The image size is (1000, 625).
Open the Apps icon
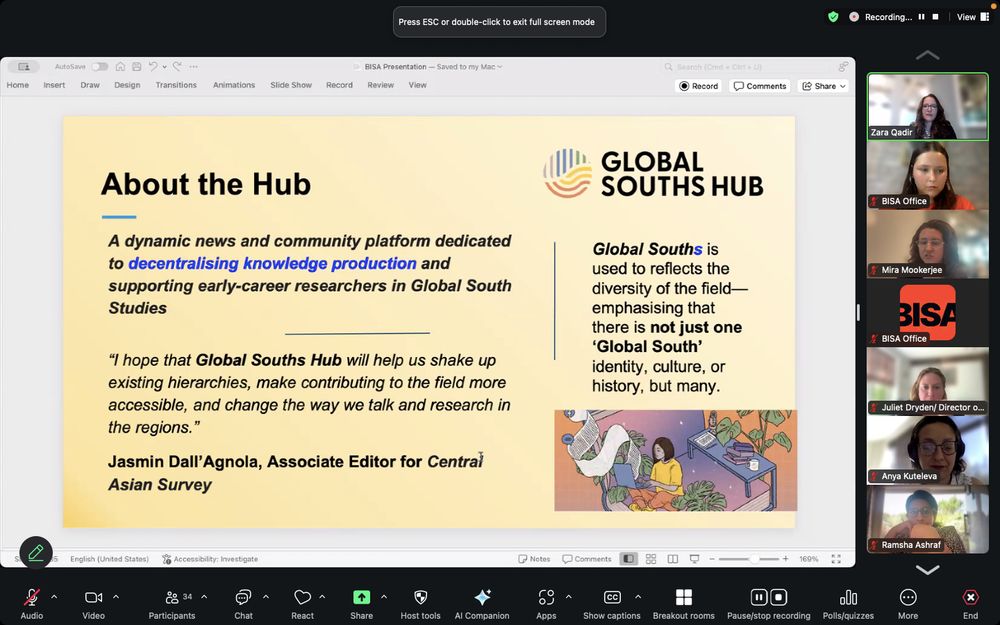tap(546, 598)
